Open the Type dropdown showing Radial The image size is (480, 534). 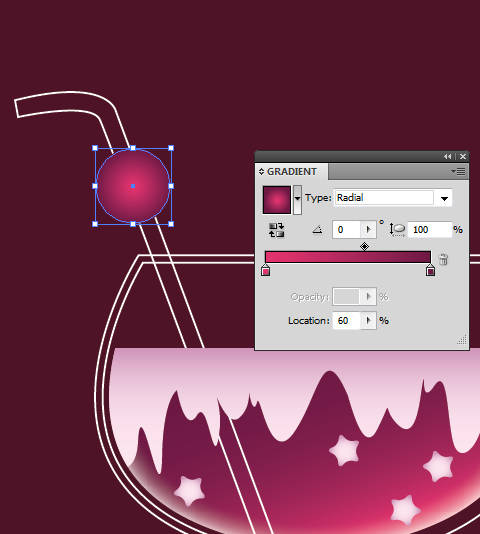pos(393,198)
